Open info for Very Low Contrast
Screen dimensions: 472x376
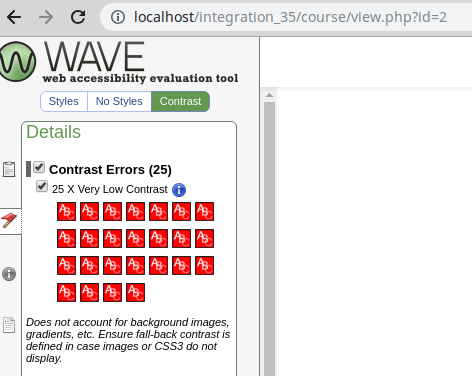(x=179, y=190)
